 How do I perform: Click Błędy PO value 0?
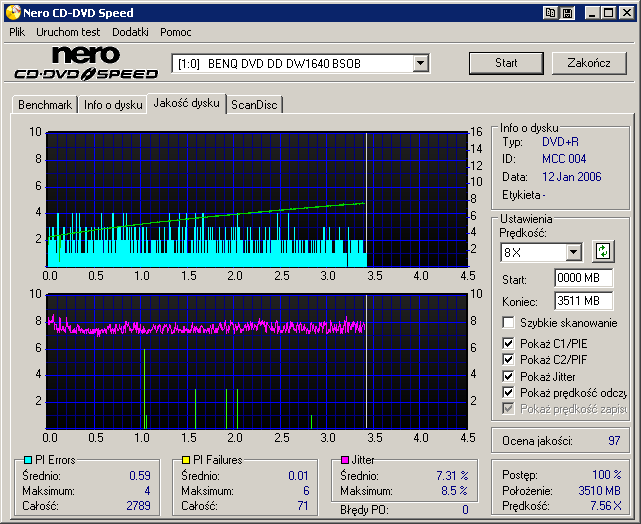pos(465,510)
